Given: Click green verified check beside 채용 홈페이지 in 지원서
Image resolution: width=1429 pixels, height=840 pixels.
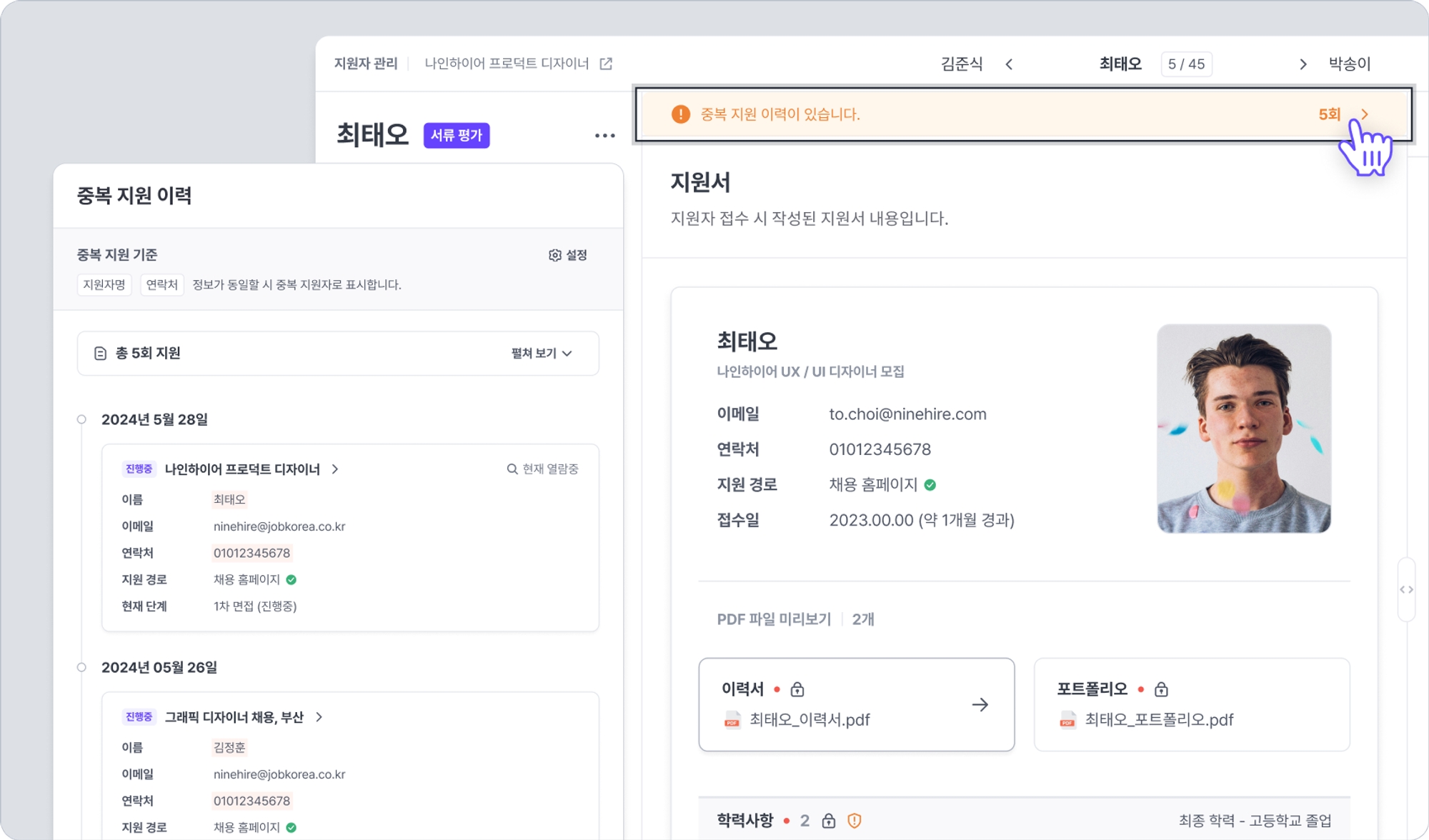Looking at the screenshot, I should coord(930,485).
